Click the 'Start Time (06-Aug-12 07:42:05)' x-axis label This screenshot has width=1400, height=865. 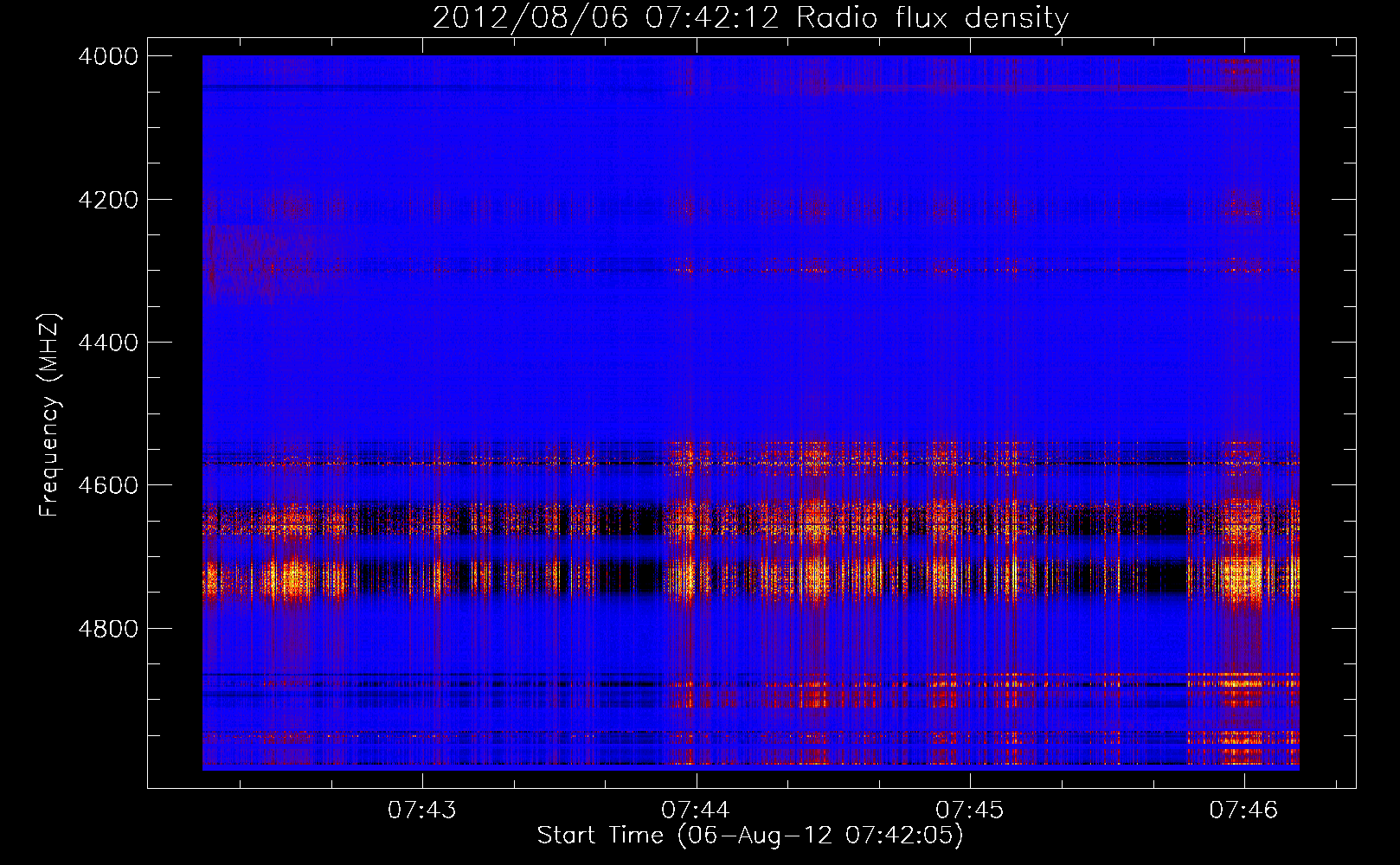pyautogui.click(x=750, y=836)
